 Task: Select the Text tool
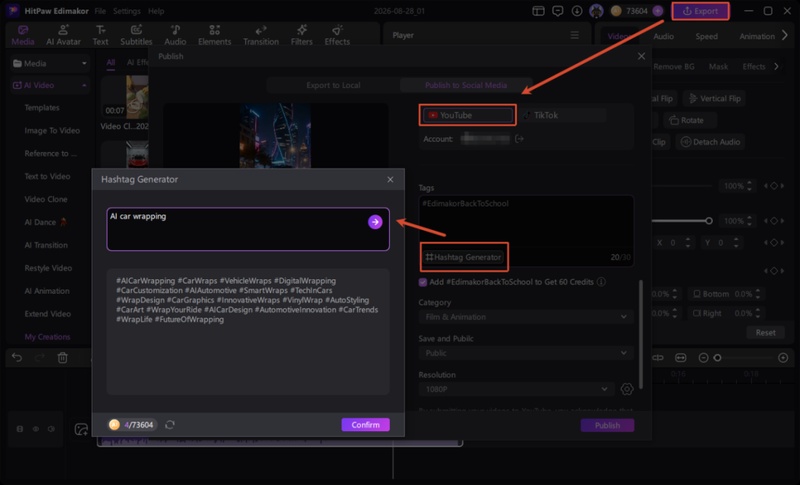[x=100, y=35]
